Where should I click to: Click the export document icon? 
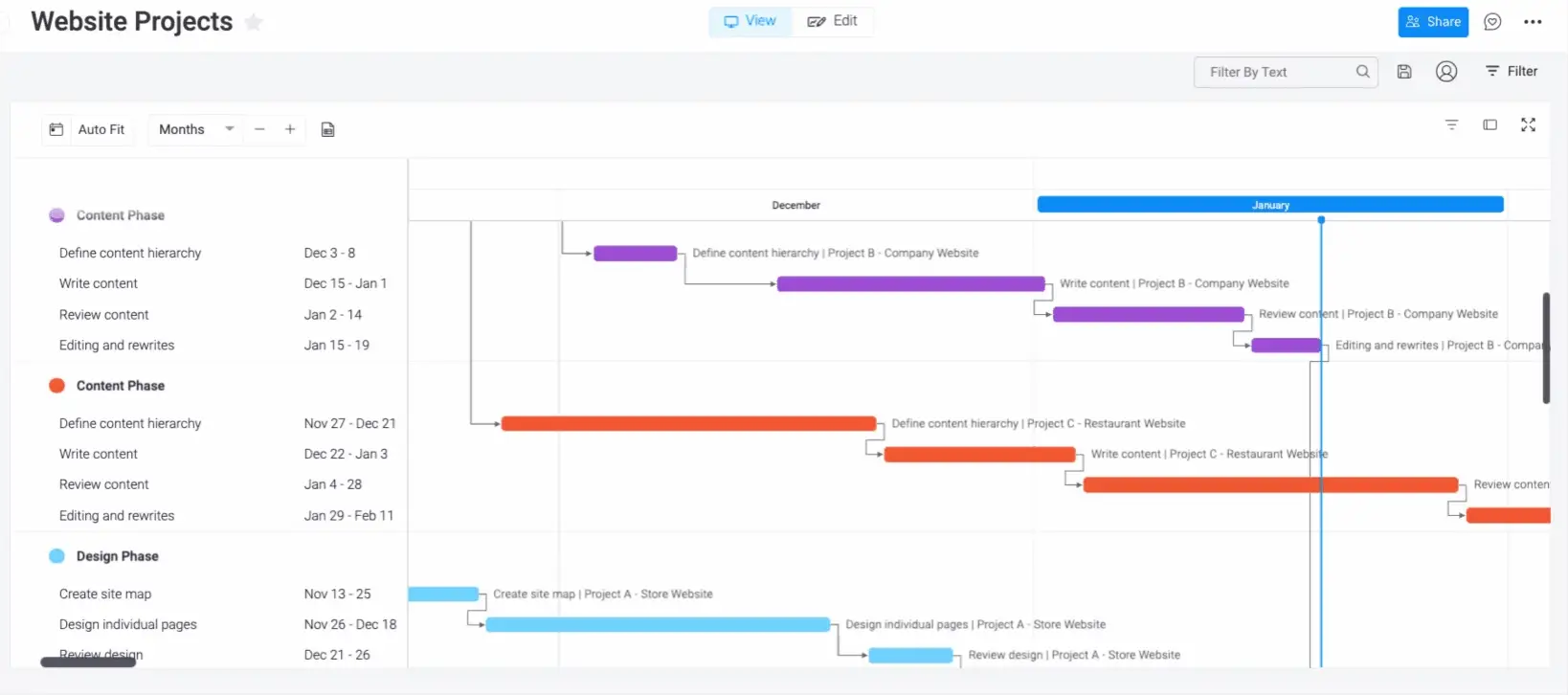[x=327, y=129]
